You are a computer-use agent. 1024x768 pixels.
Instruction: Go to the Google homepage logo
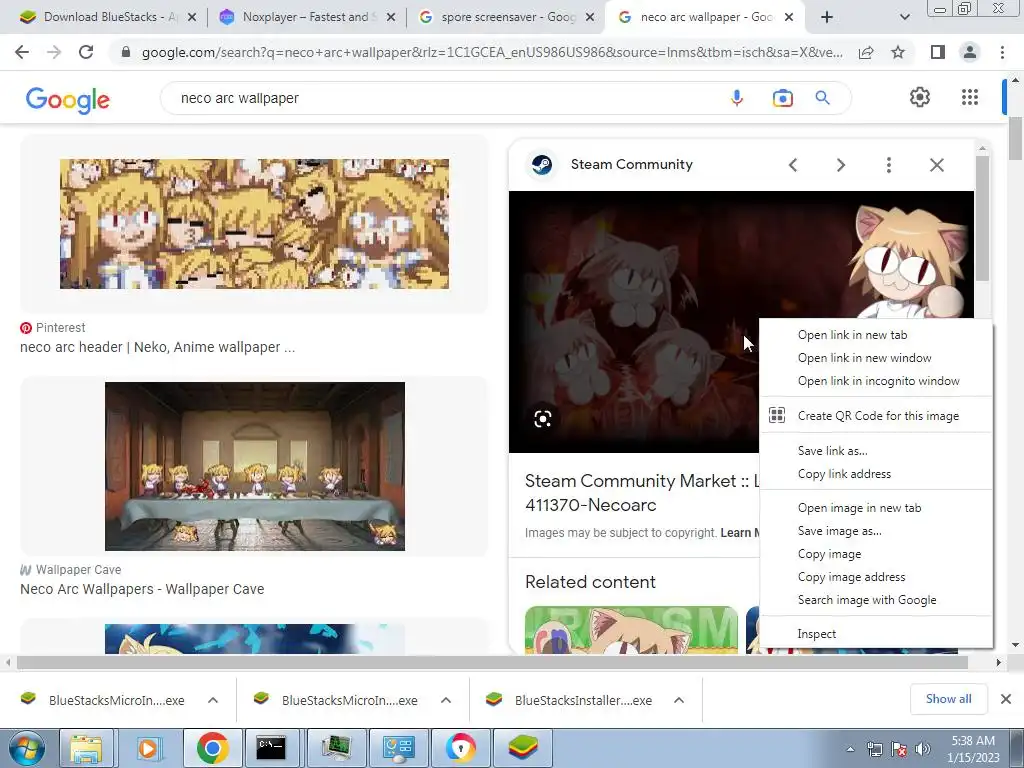[68, 100]
